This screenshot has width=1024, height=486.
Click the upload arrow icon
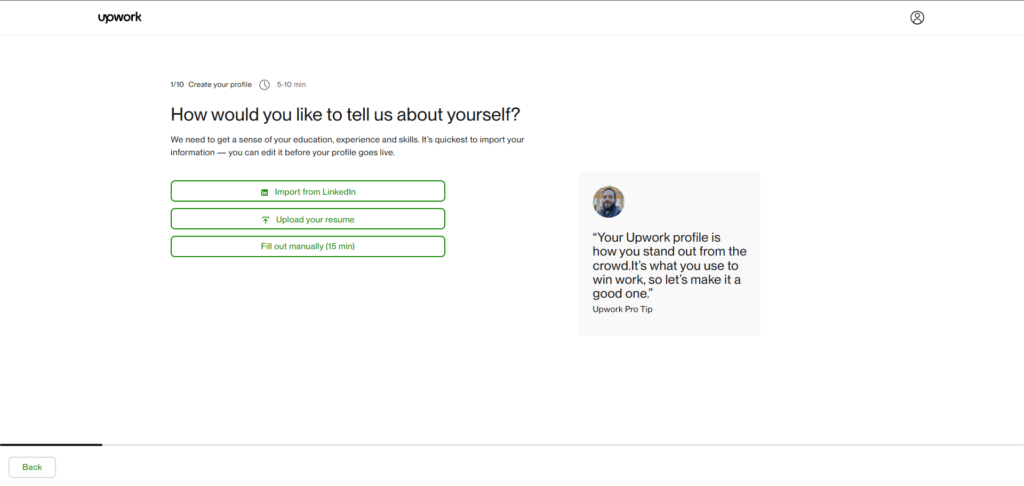pyautogui.click(x=265, y=220)
